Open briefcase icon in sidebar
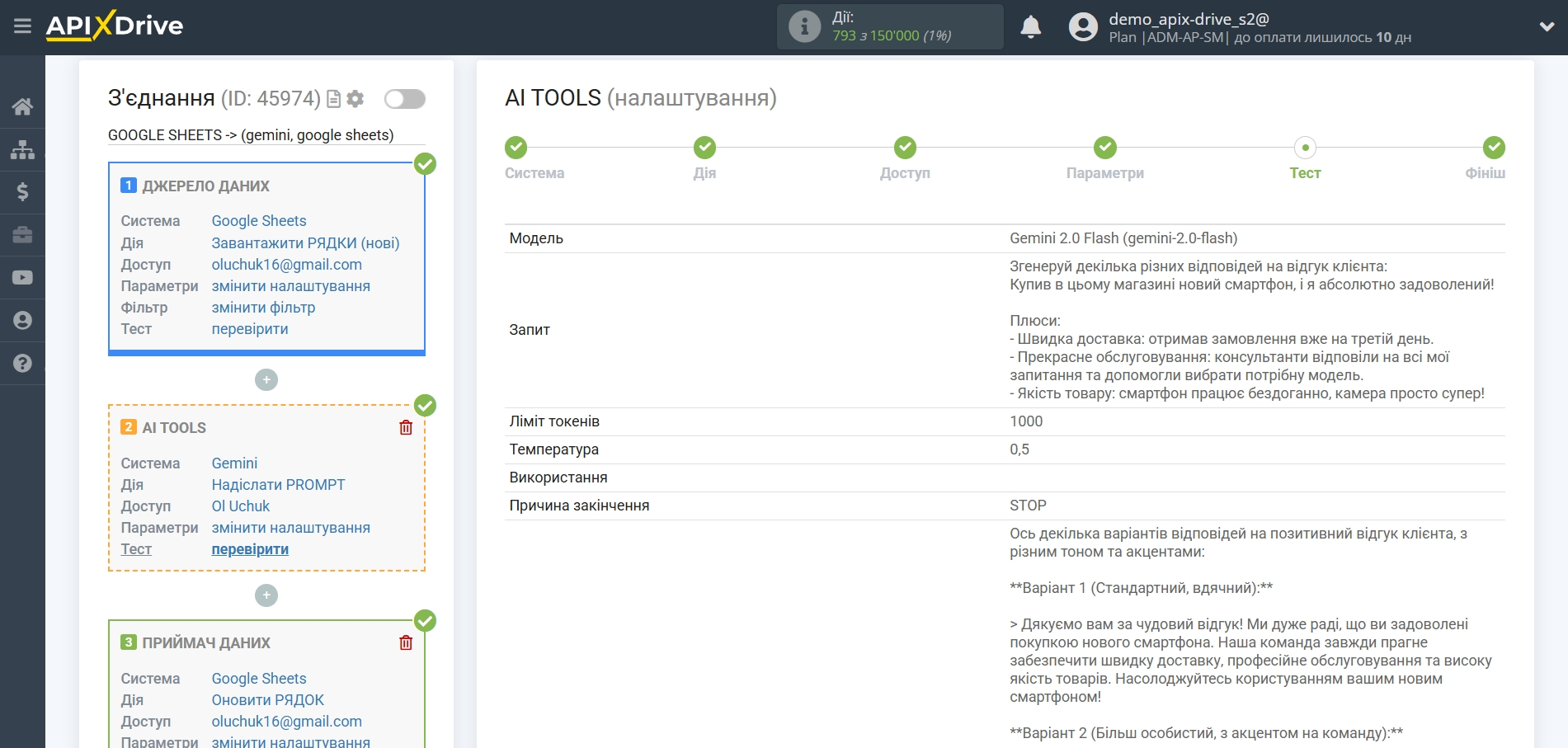The image size is (1568, 748). pos(22,235)
